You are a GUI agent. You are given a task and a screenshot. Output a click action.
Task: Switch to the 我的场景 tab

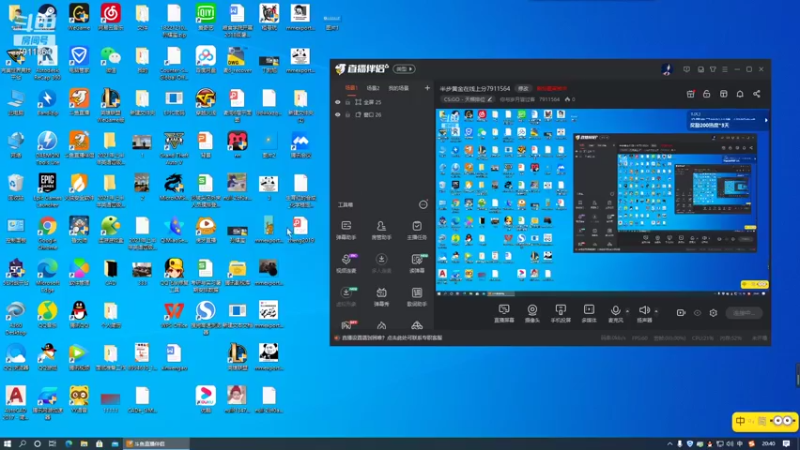click(398, 88)
